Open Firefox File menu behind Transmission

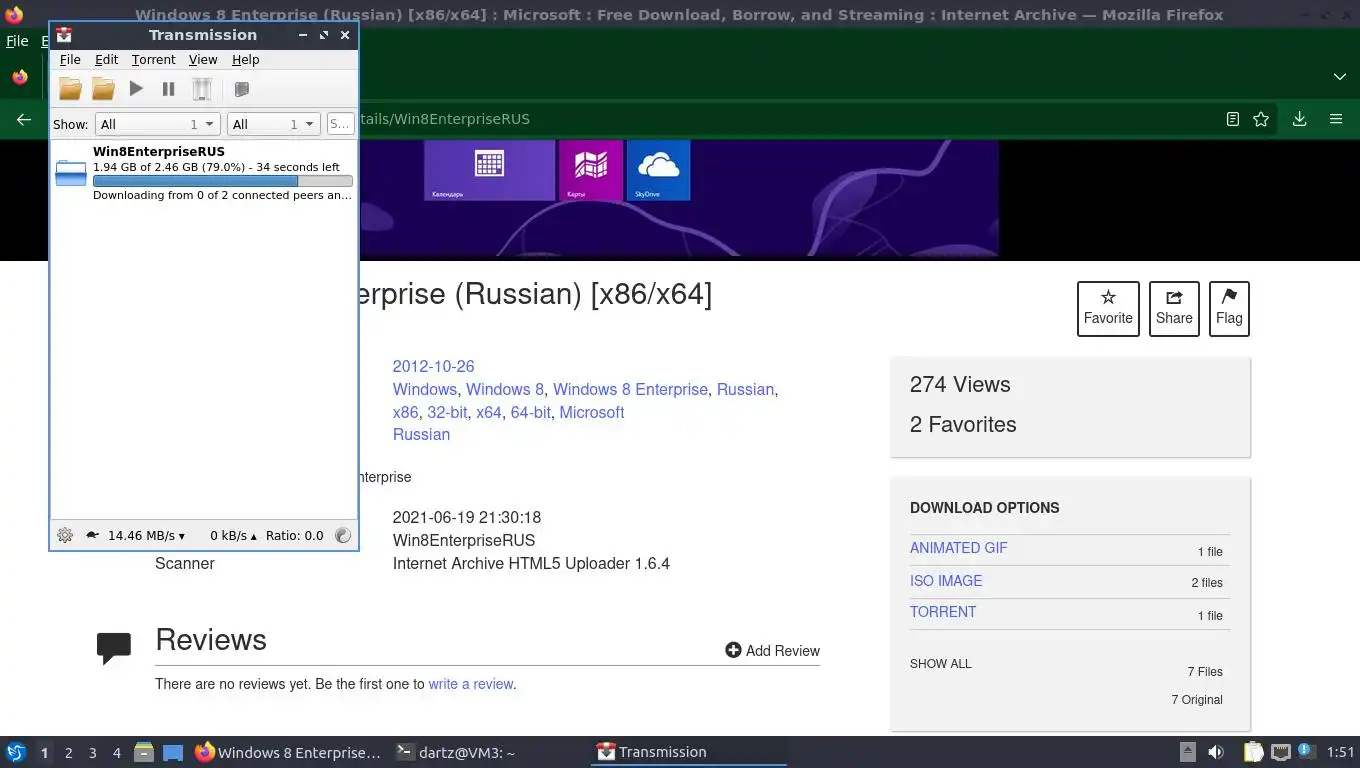click(17, 41)
